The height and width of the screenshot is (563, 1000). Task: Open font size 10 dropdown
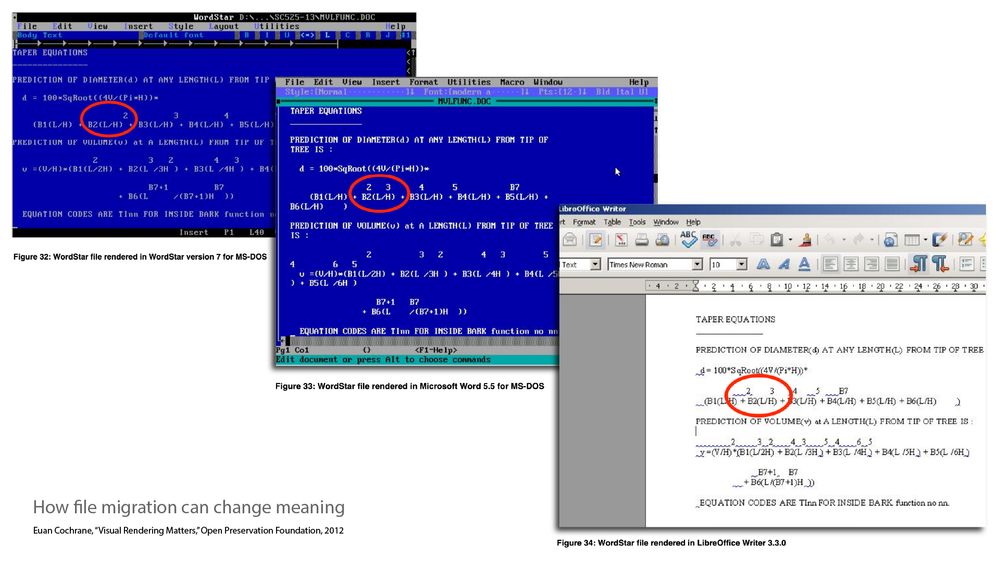pyautogui.click(x=741, y=265)
